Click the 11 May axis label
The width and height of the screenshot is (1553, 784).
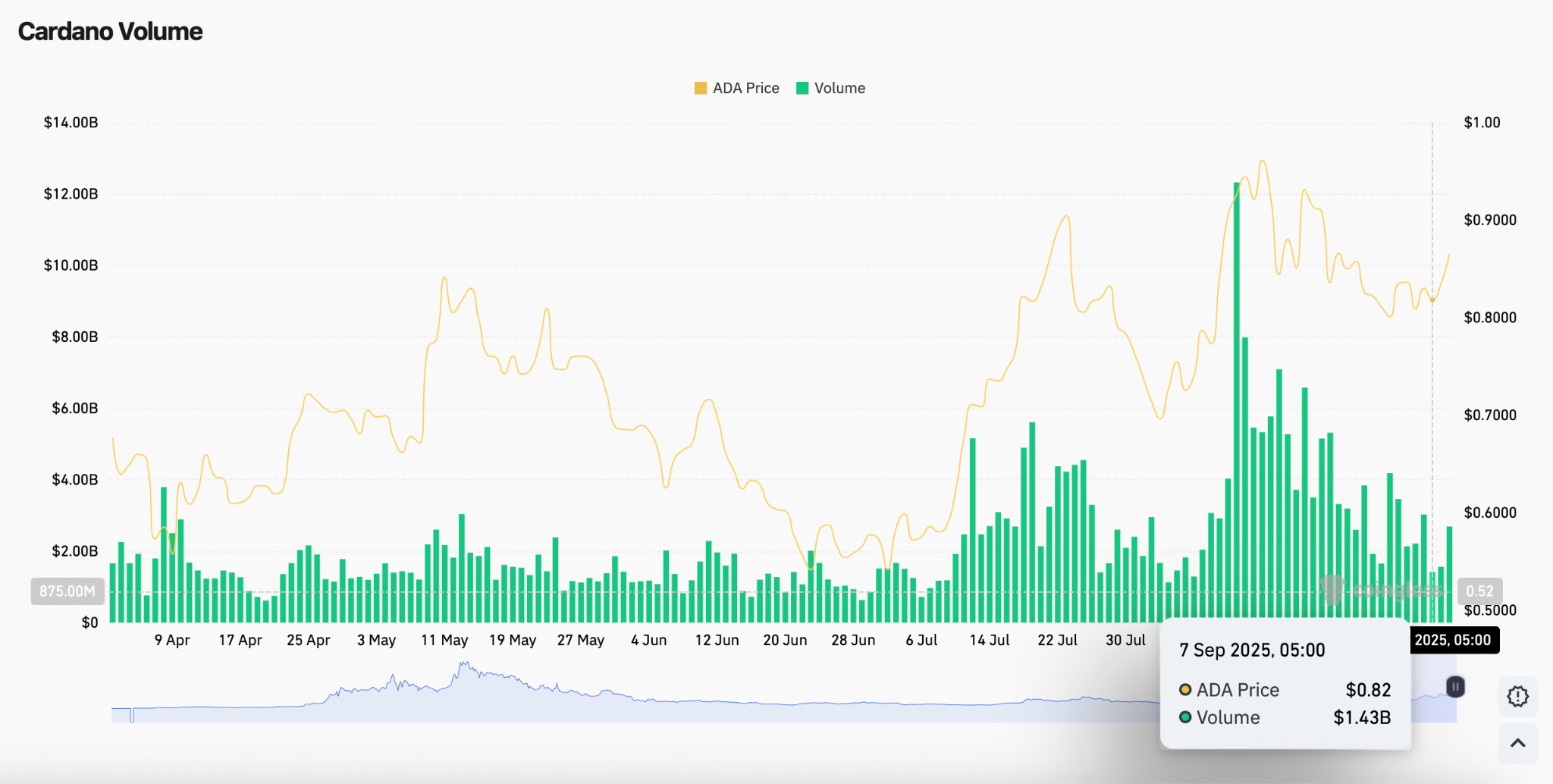pyautogui.click(x=444, y=640)
